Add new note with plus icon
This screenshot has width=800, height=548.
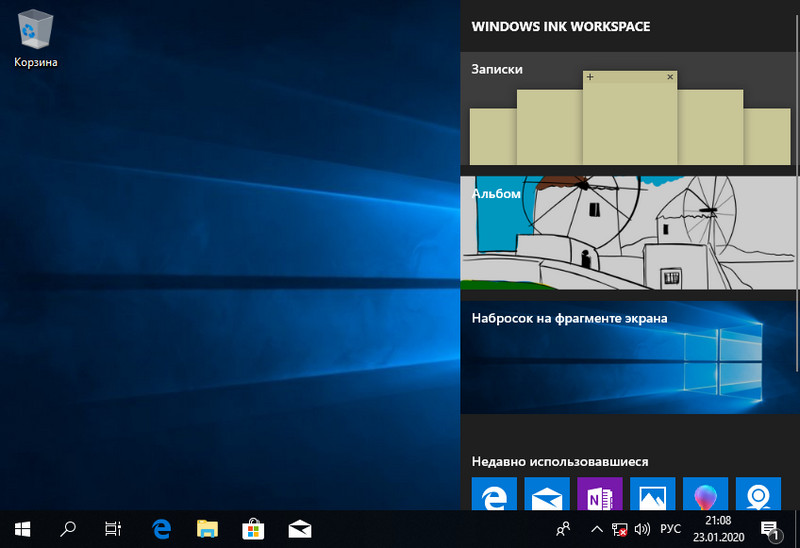tap(590, 77)
